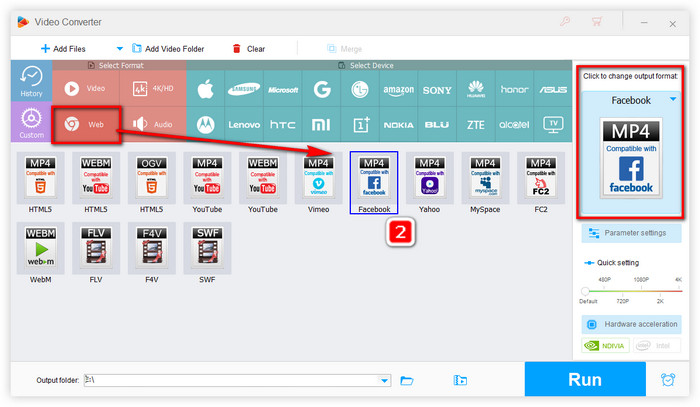Switch to the 4K/HD format tab

153,88
